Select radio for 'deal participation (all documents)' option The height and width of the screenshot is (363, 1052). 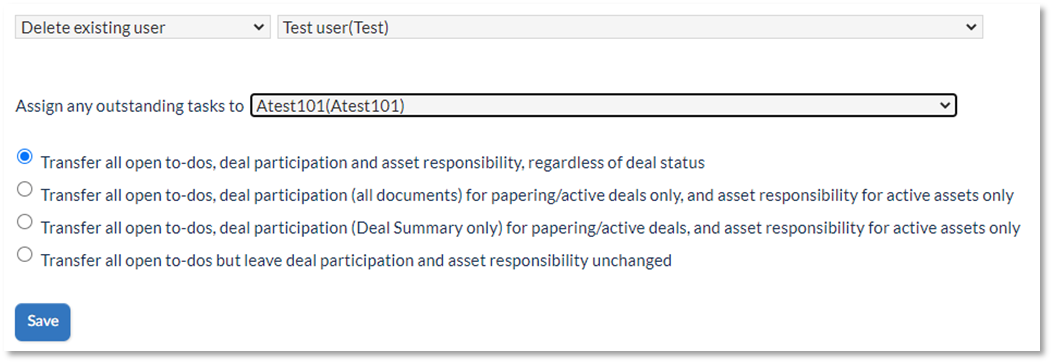coord(24,189)
